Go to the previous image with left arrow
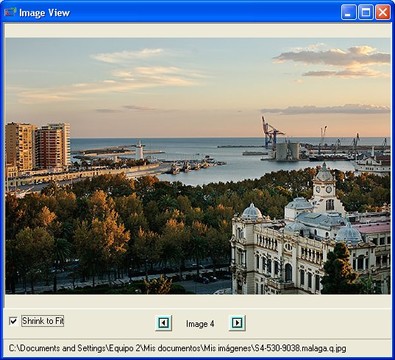 point(163,323)
